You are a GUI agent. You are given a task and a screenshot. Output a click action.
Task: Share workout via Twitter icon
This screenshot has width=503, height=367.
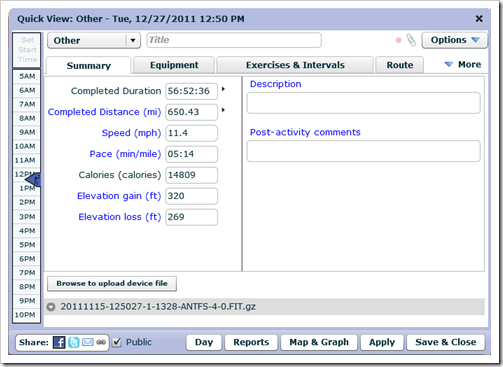[74, 342]
